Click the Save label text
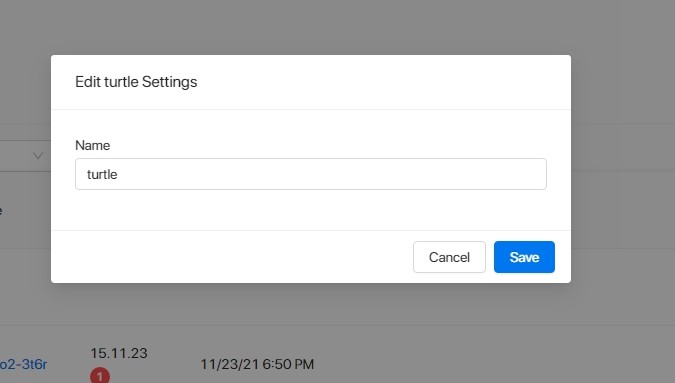 click(x=524, y=257)
